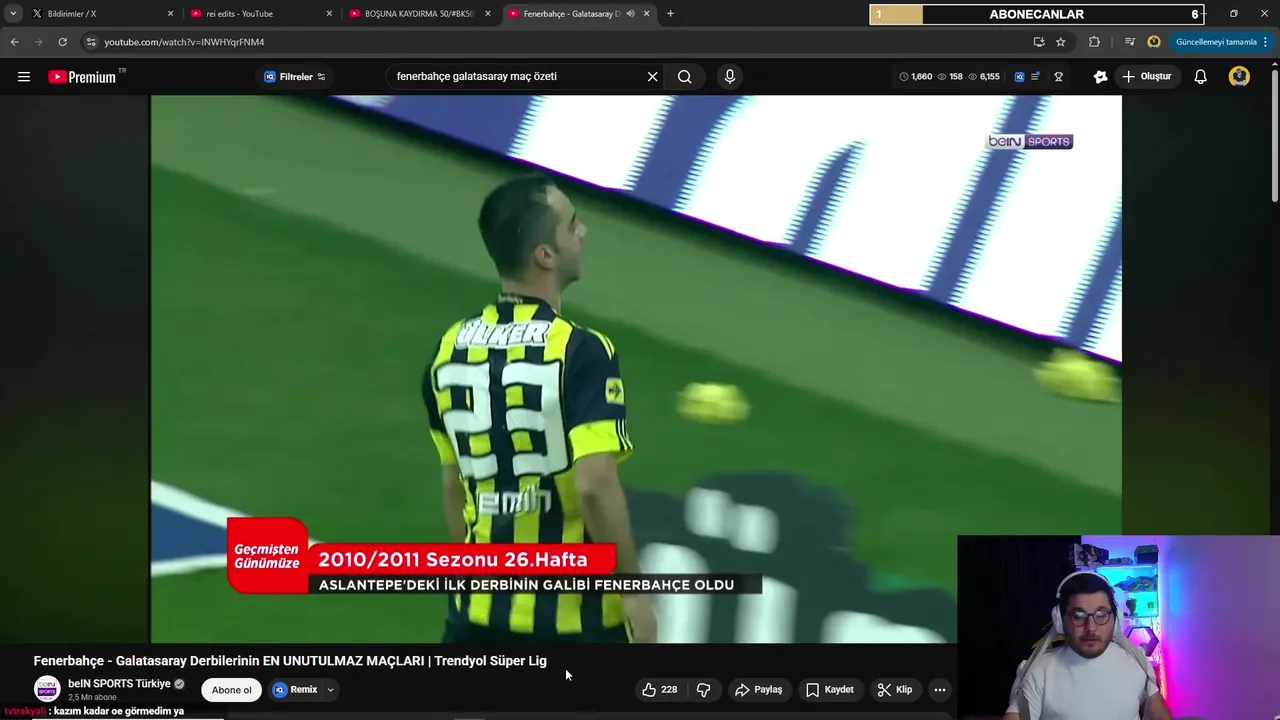The image size is (1280, 720).
Task: Install app icon in address bar
Action: [1039, 42]
